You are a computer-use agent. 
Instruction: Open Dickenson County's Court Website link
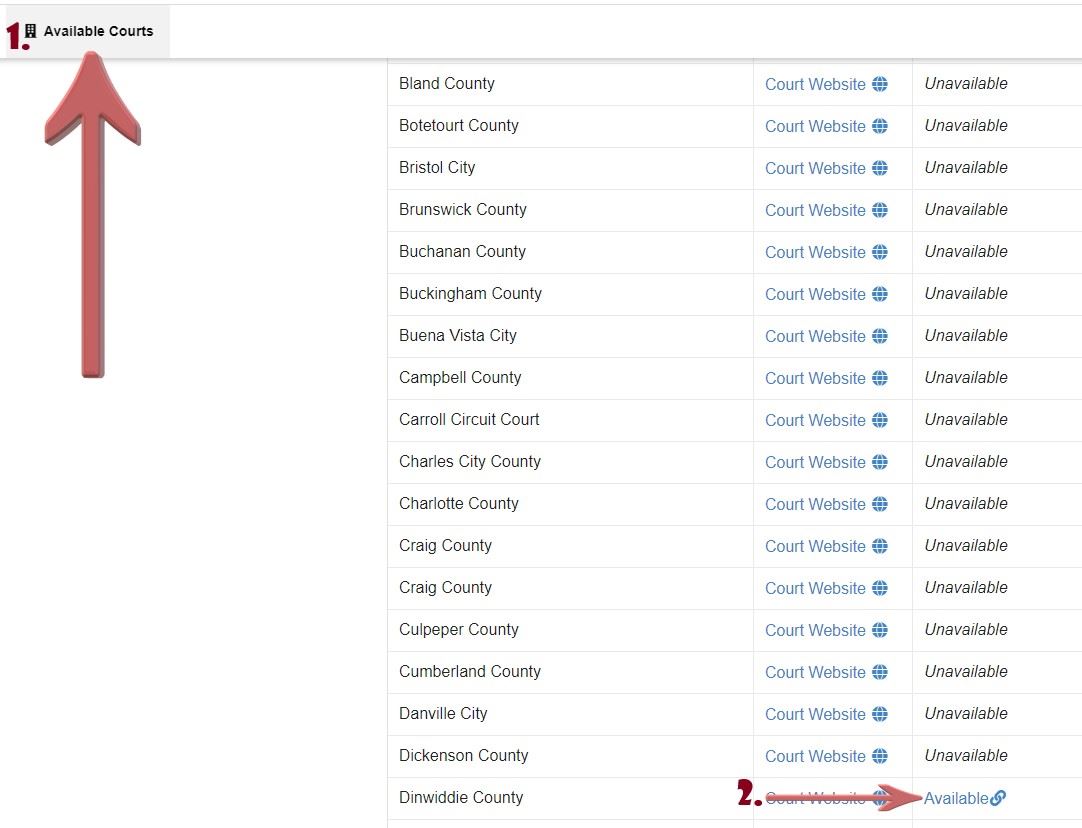[815, 756]
